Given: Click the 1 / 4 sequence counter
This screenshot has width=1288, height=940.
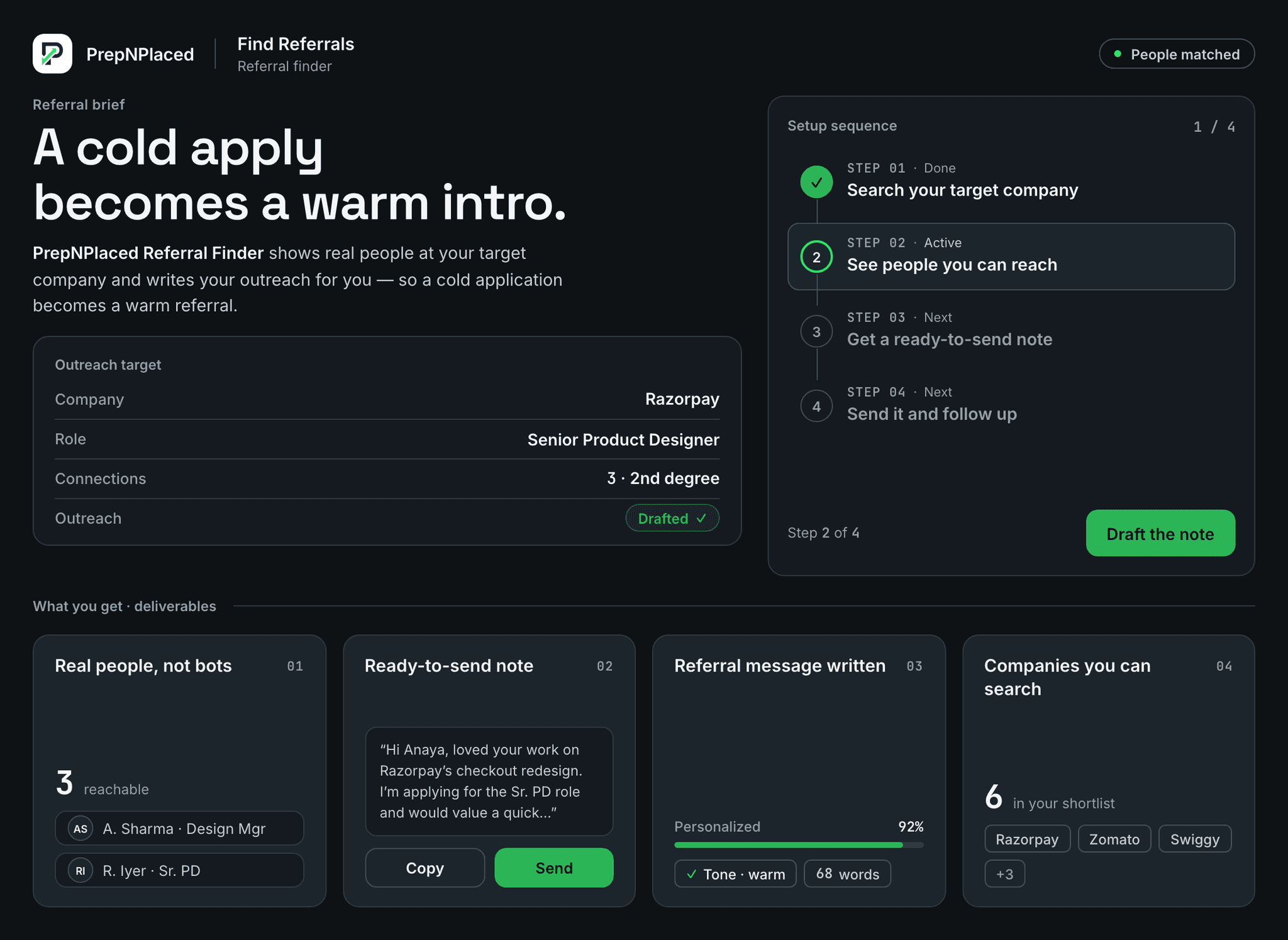Looking at the screenshot, I should click(x=1214, y=127).
